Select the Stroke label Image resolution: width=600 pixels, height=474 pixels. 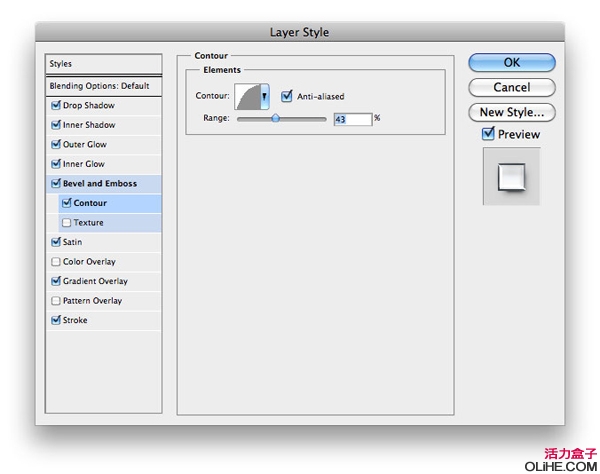tap(75, 320)
